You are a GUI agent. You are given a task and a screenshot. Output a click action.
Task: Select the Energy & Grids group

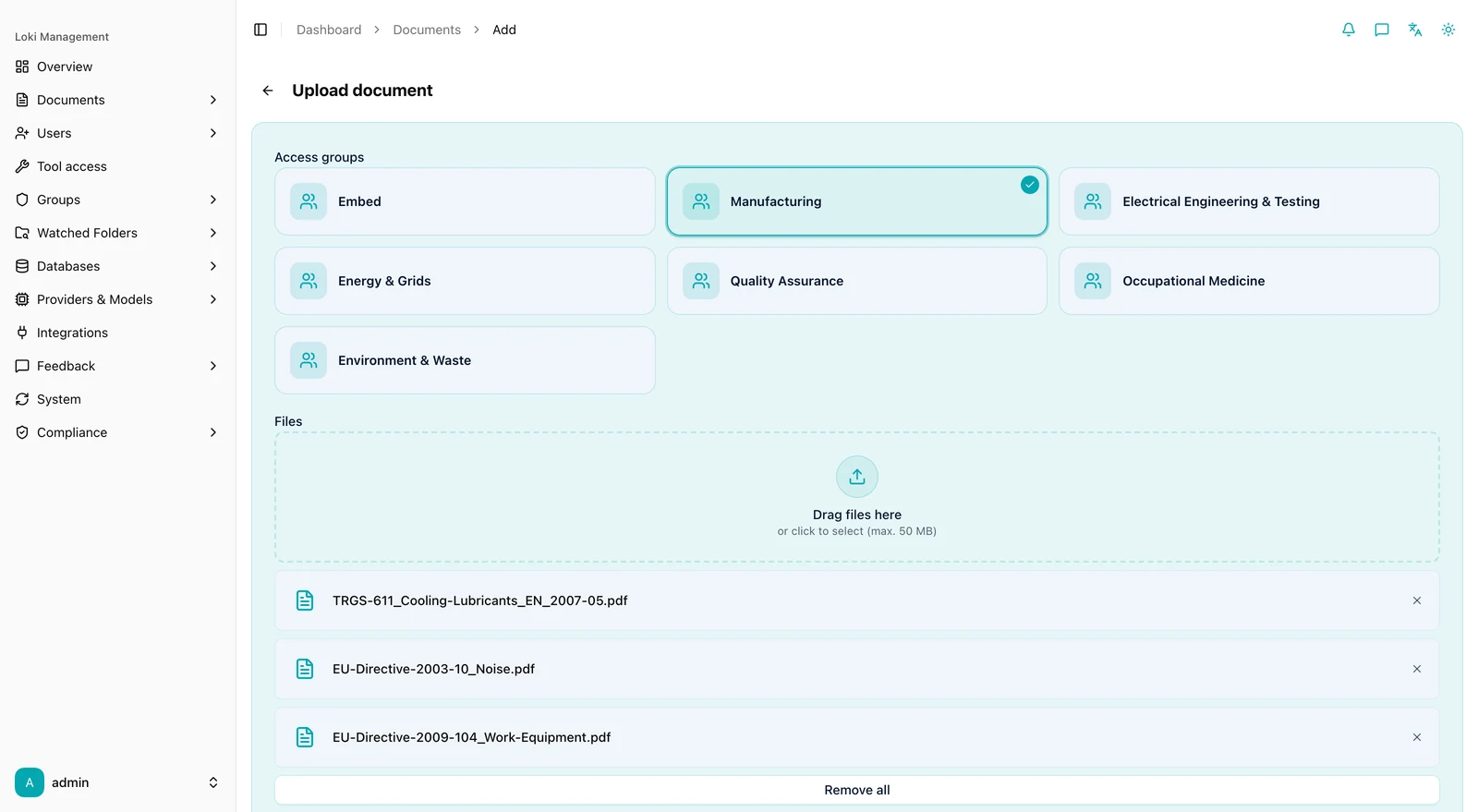pyautogui.click(x=465, y=281)
